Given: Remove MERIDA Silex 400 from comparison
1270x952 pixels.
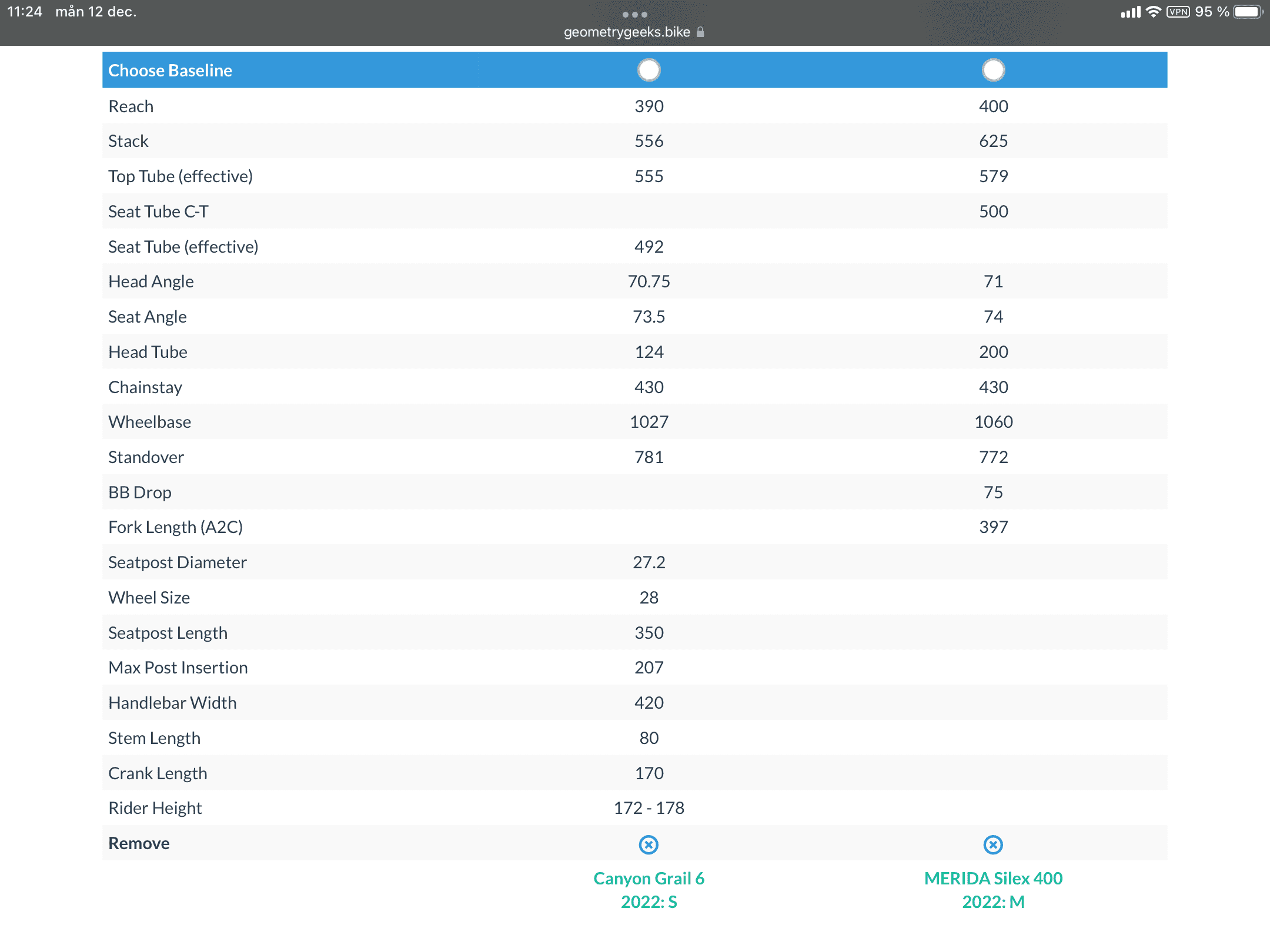Looking at the screenshot, I should click(x=993, y=844).
